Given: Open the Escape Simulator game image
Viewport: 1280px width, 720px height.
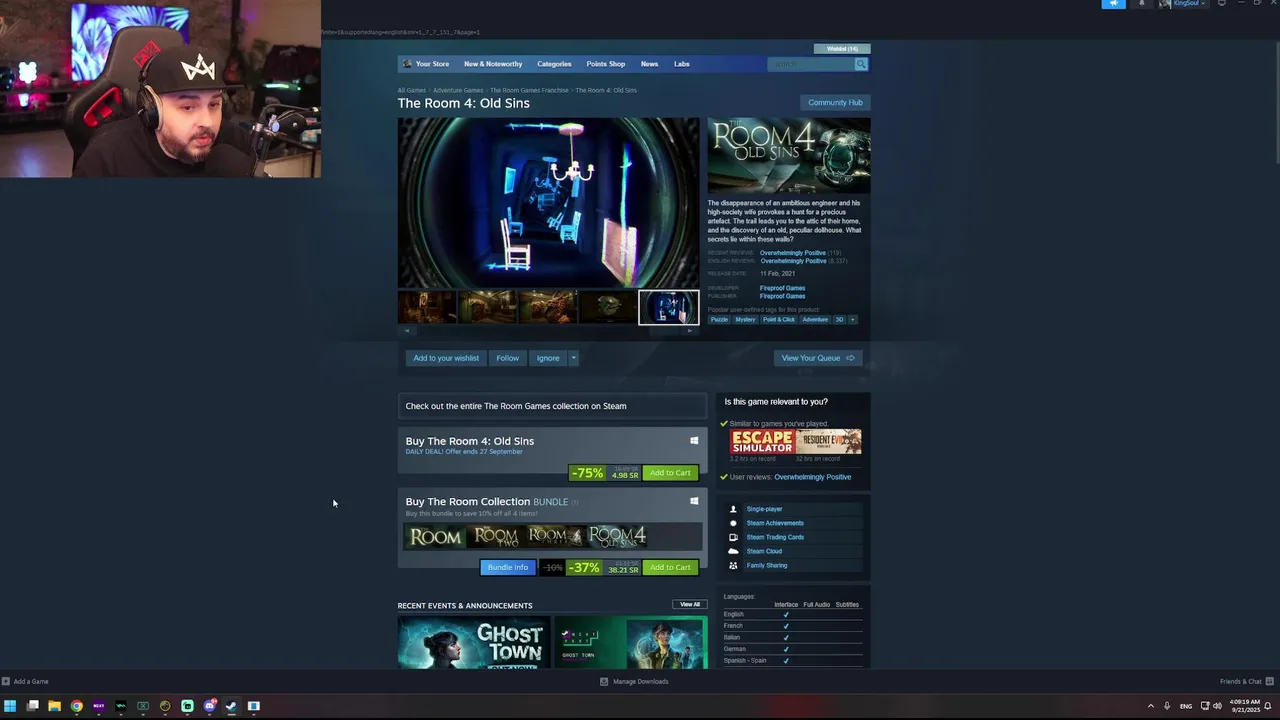Looking at the screenshot, I should pos(762,442).
